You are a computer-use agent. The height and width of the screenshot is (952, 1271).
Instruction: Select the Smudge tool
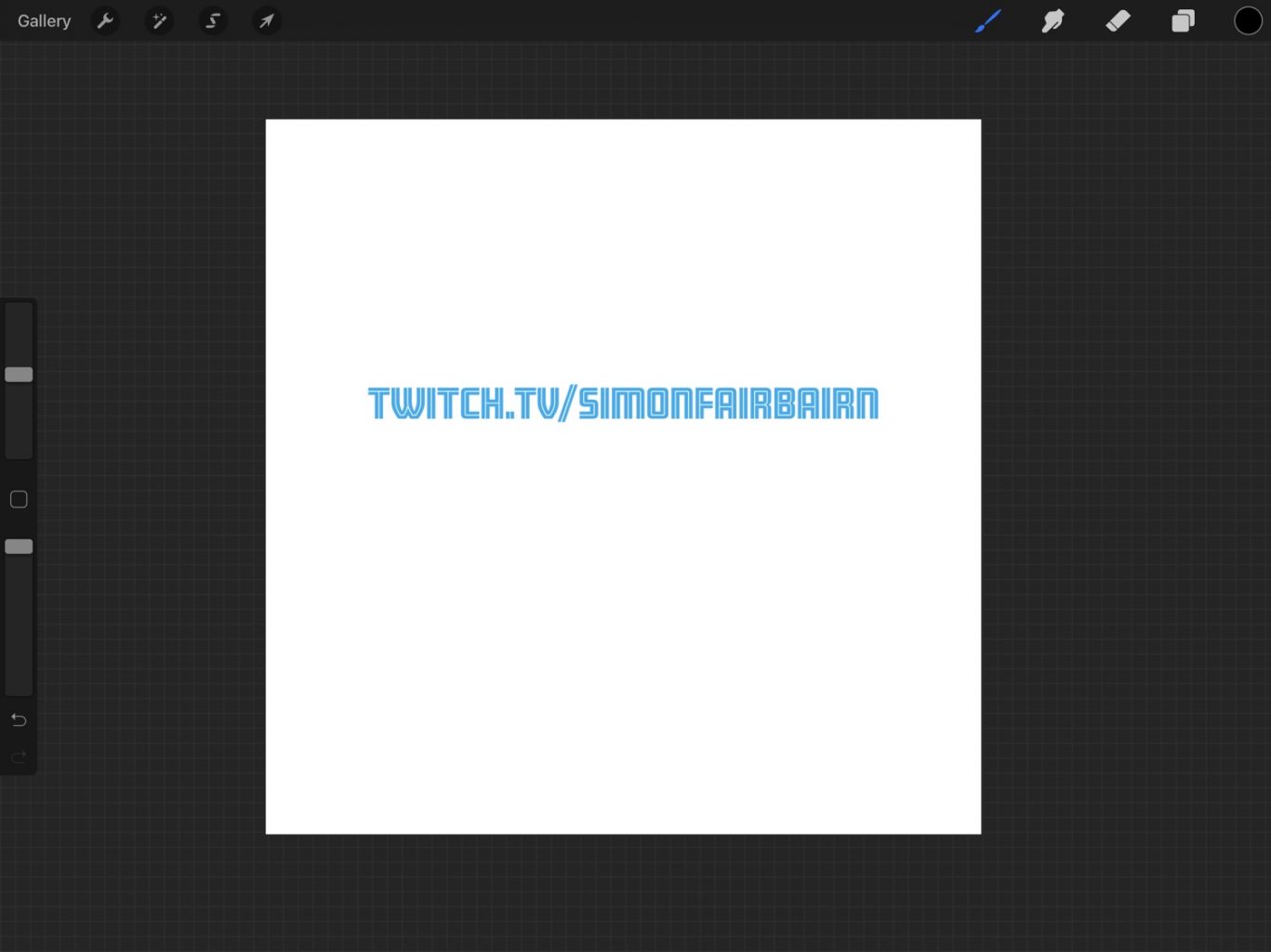[1053, 20]
